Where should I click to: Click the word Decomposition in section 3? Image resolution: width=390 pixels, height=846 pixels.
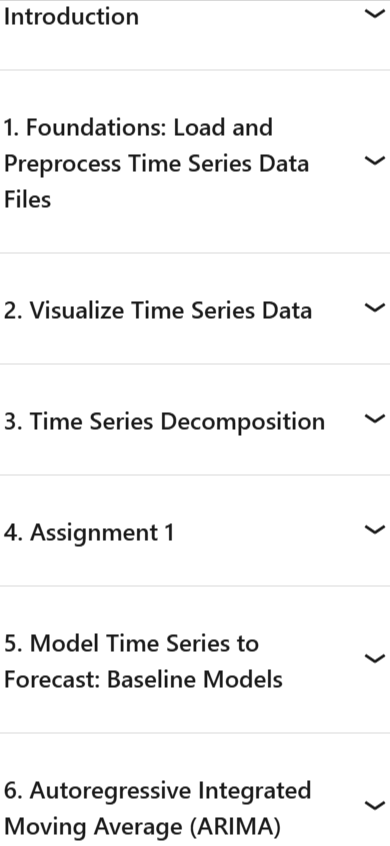[243, 422]
